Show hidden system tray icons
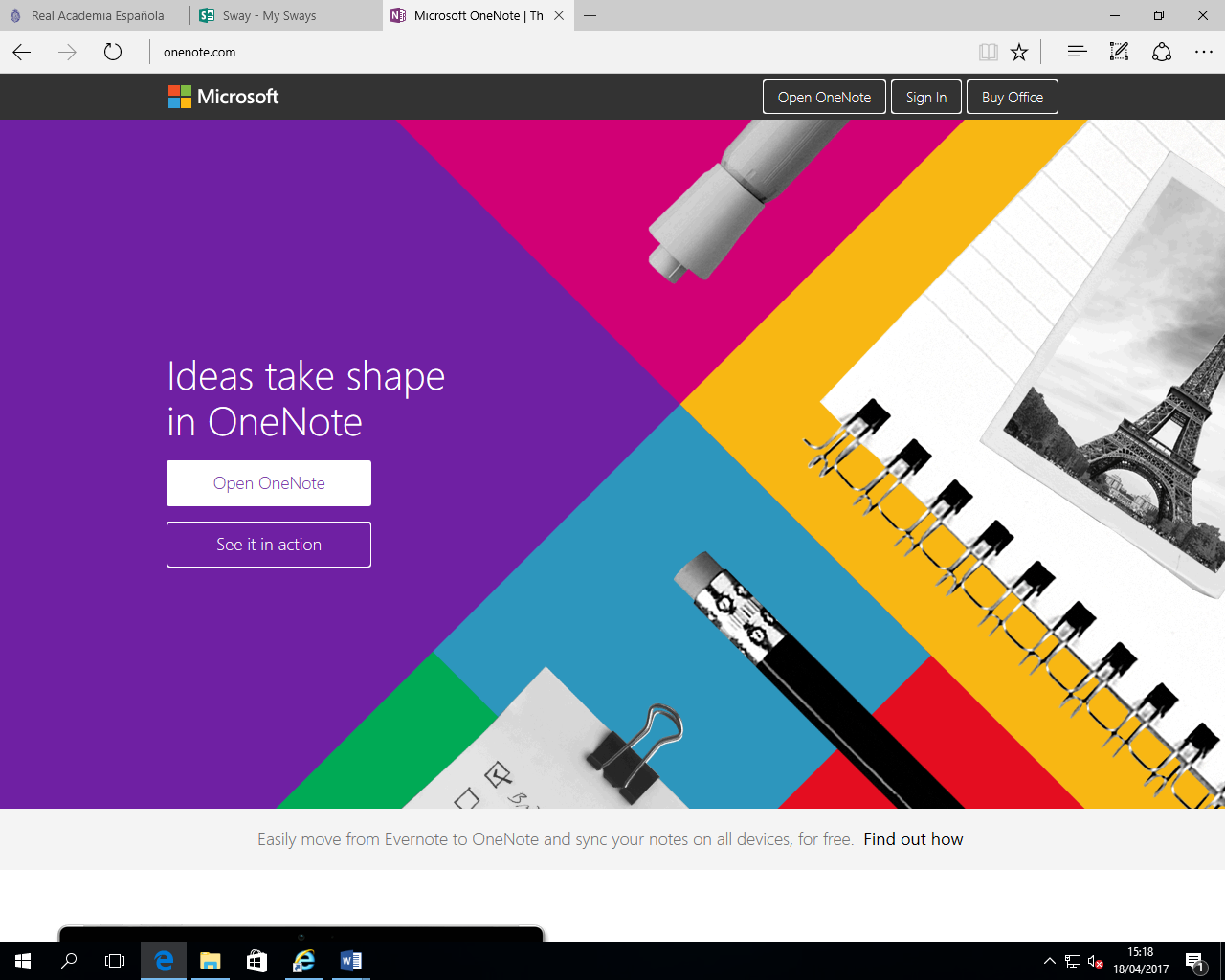1225x980 pixels. [1049, 961]
